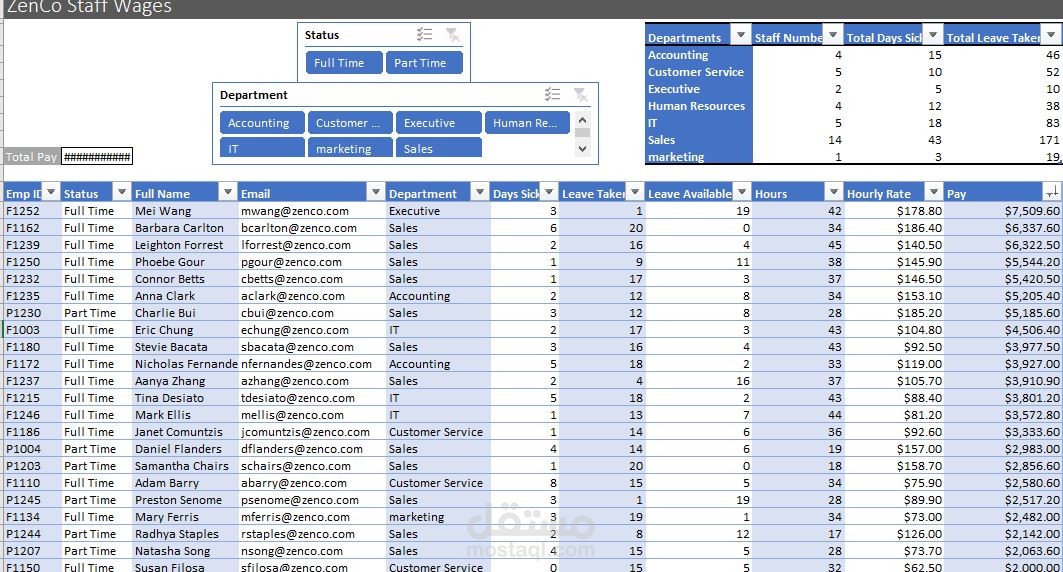
Task: Open Leave Taken filter dropdown
Action: point(635,192)
